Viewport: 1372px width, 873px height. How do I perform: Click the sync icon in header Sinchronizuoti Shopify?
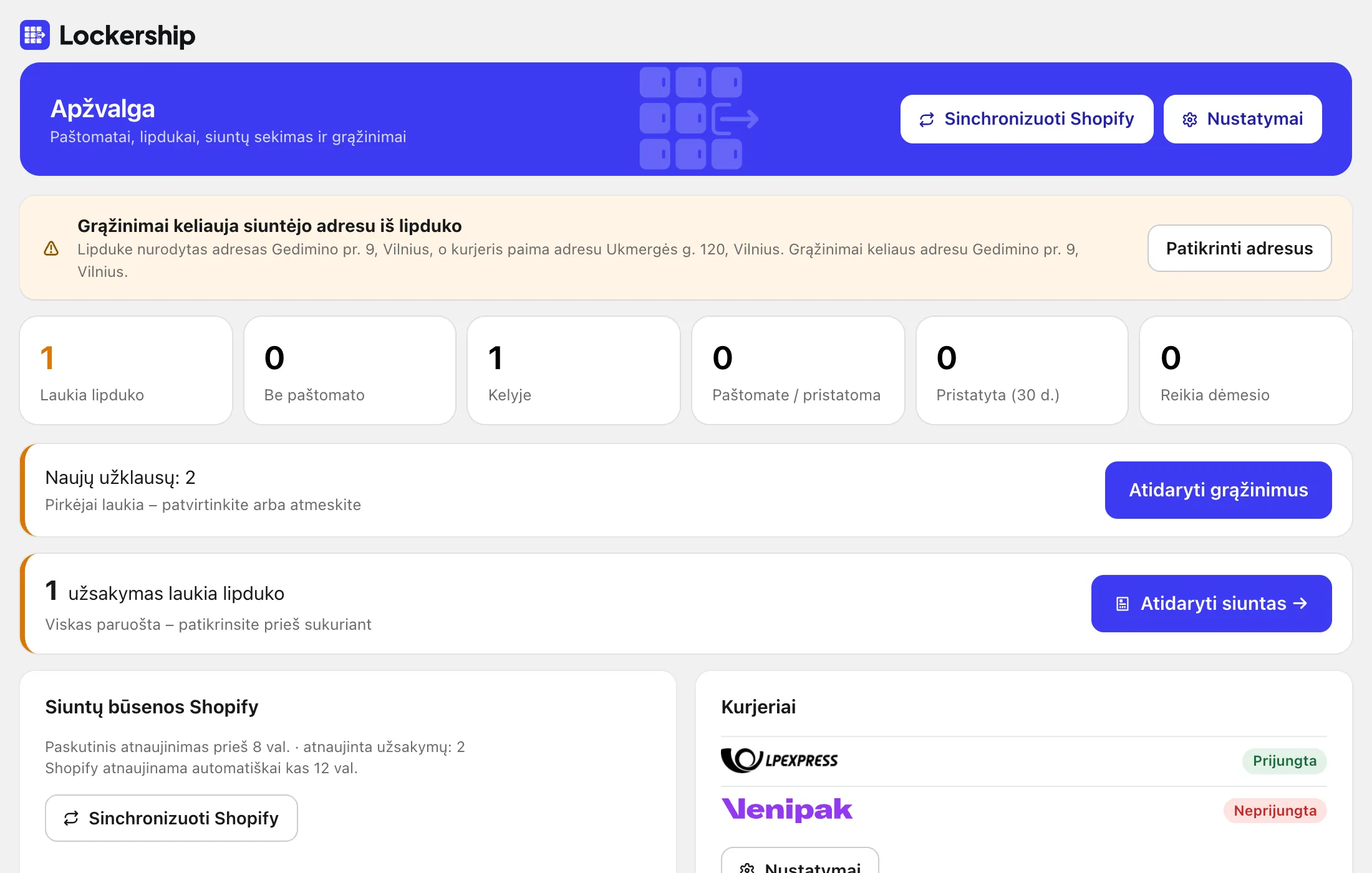[927, 119]
